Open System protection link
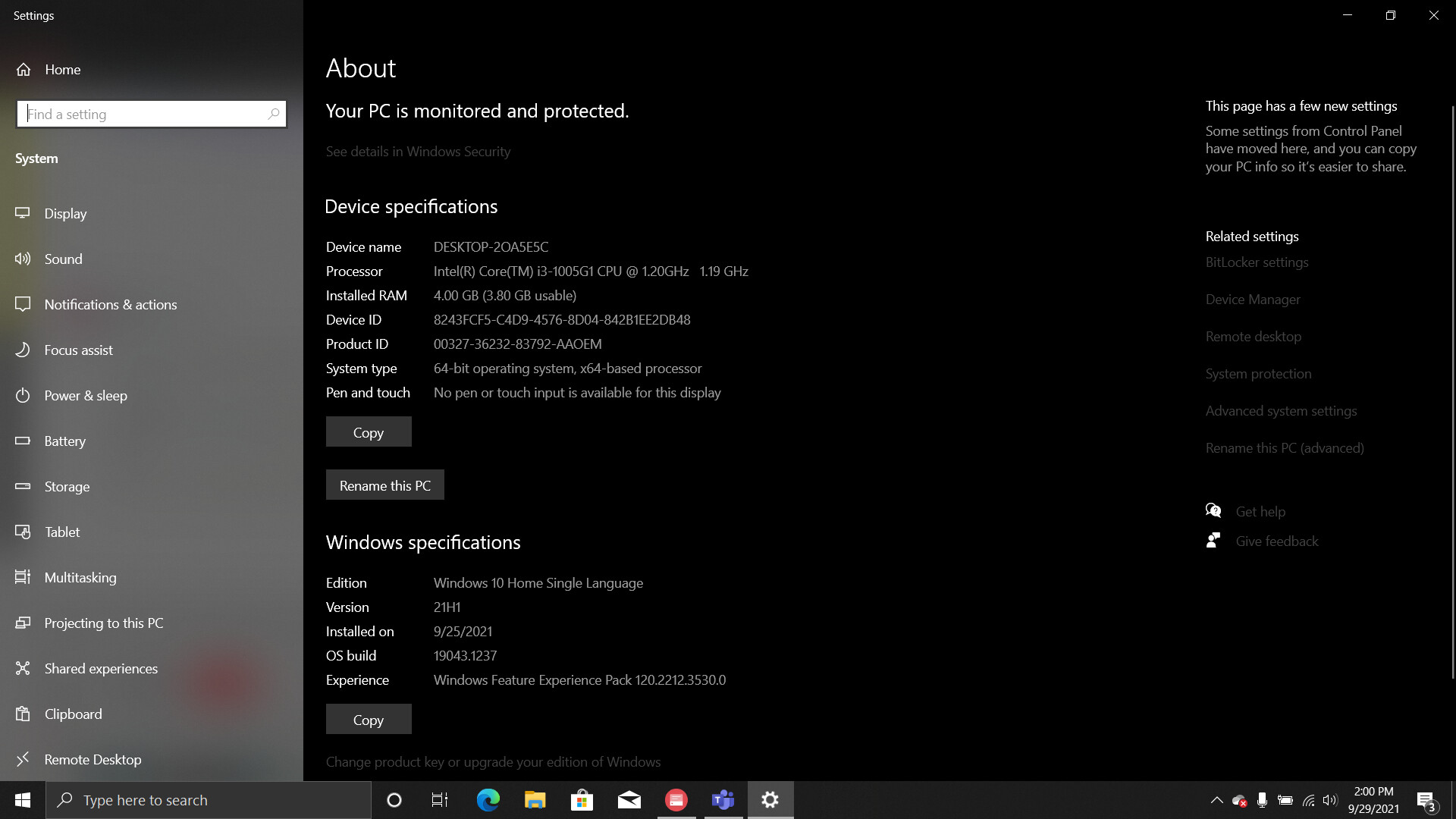 pyautogui.click(x=1258, y=373)
